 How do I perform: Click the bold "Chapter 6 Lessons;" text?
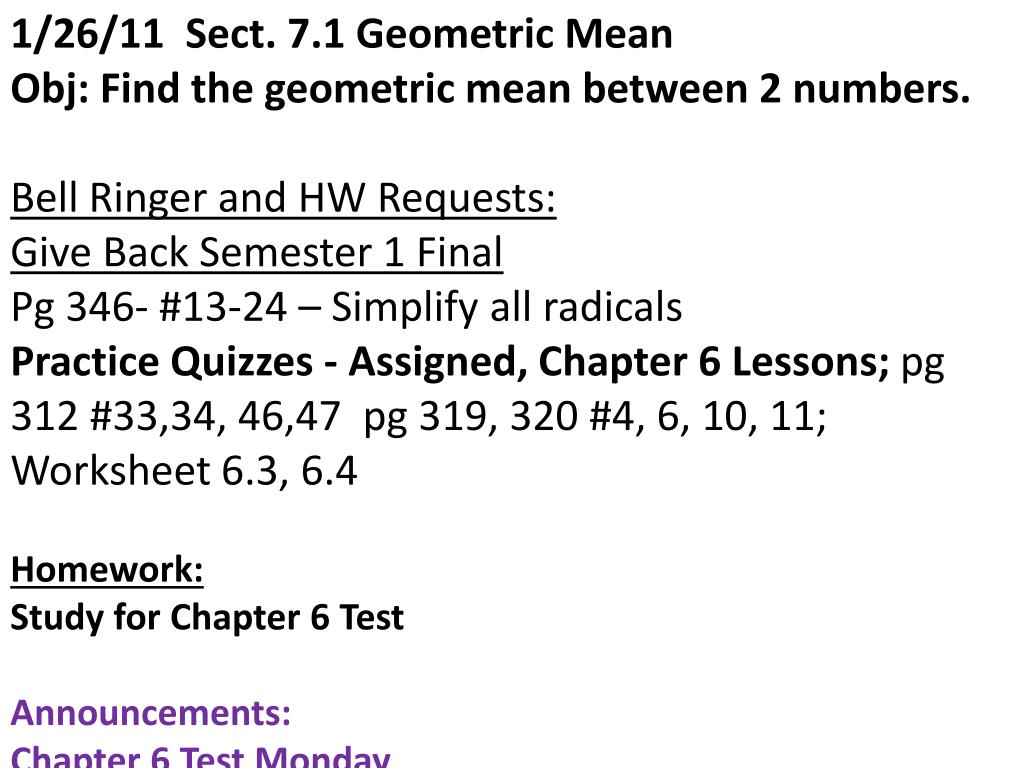(713, 362)
